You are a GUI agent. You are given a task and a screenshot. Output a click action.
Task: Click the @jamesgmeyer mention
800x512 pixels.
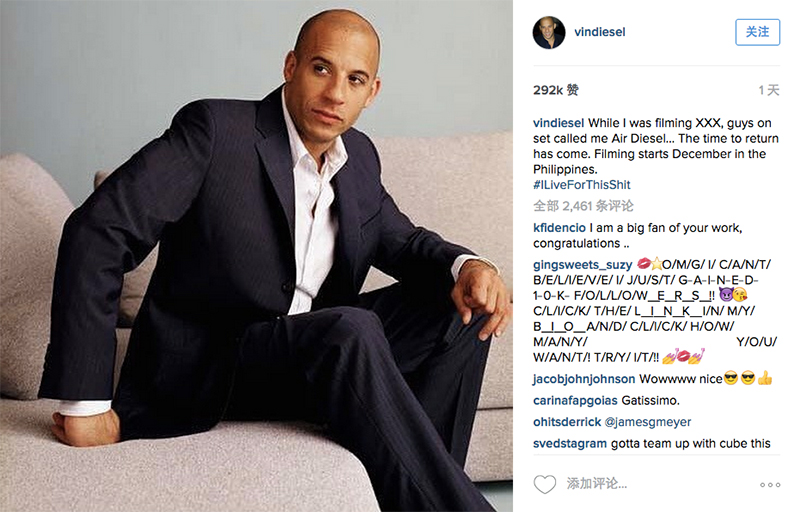(x=648, y=422)
